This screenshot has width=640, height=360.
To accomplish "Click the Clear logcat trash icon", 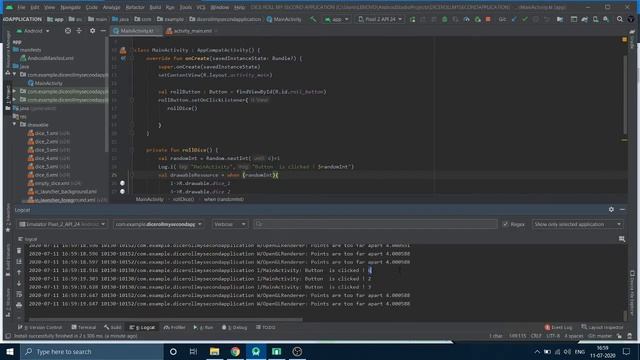I will (19, 251).
